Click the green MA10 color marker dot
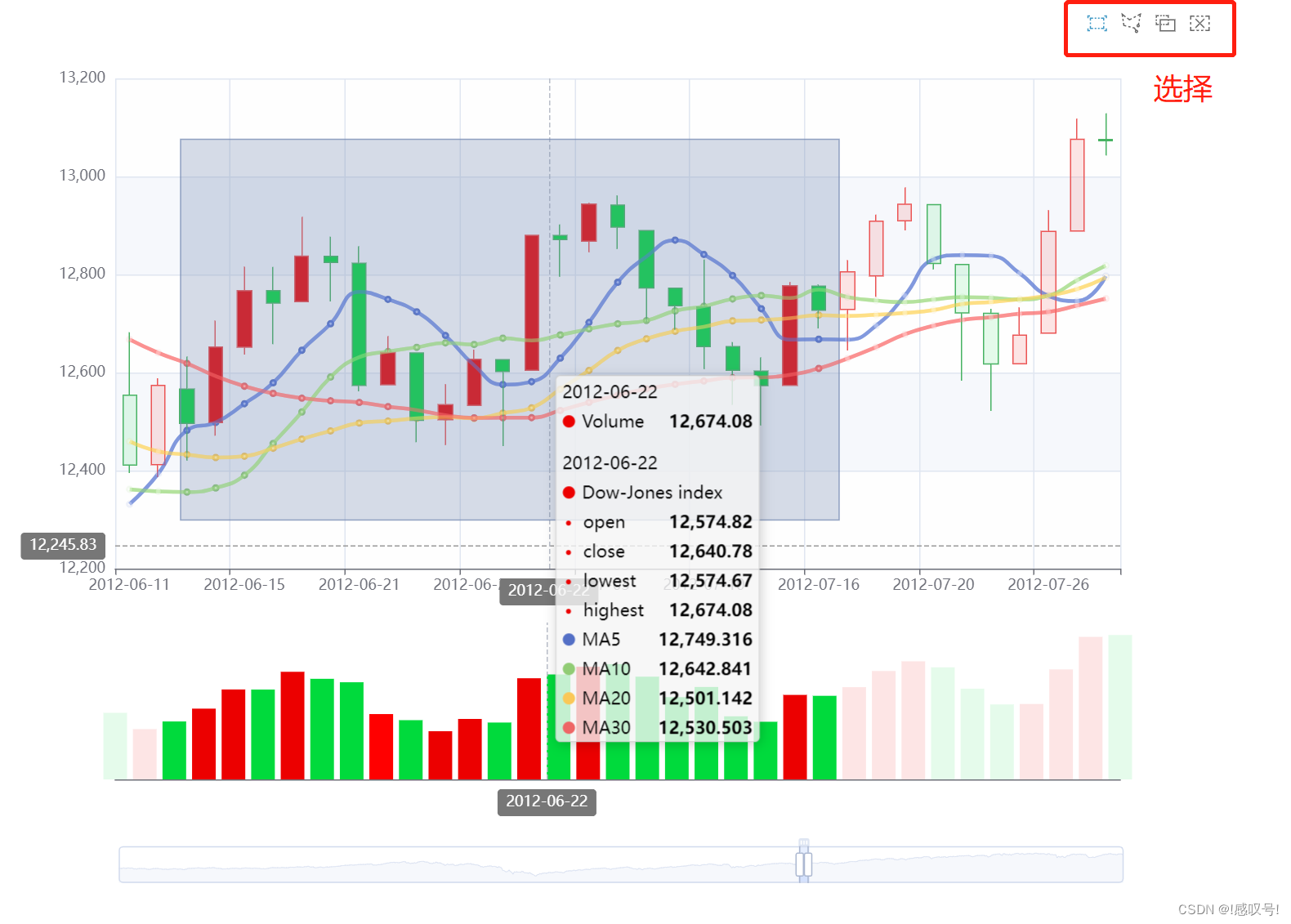The width and height of the screenshot is (1291, 924). click(x=570, y=669)
